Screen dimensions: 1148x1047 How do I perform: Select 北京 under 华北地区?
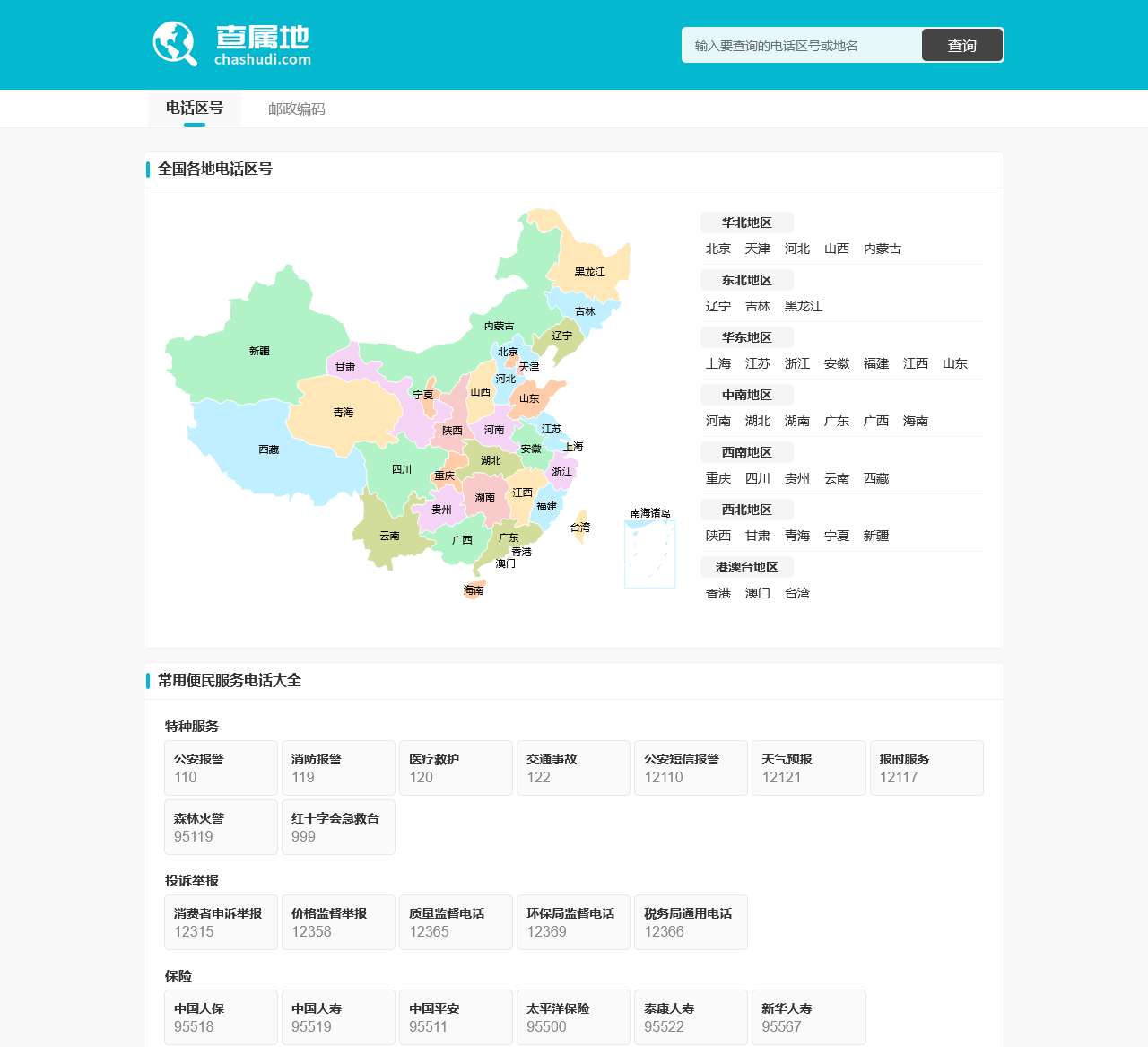[718, 249]
